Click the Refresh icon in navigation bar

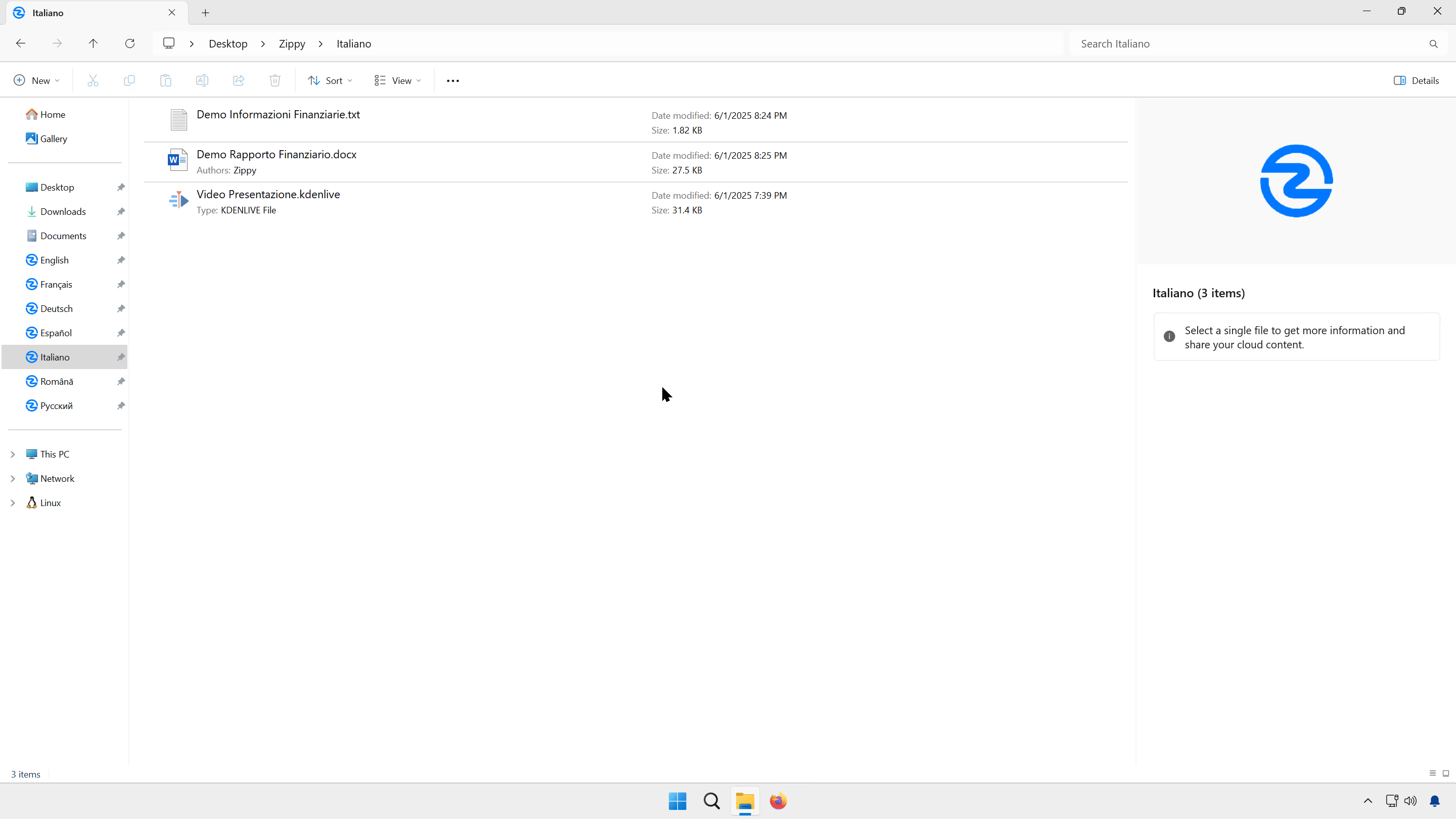point(130,43)
